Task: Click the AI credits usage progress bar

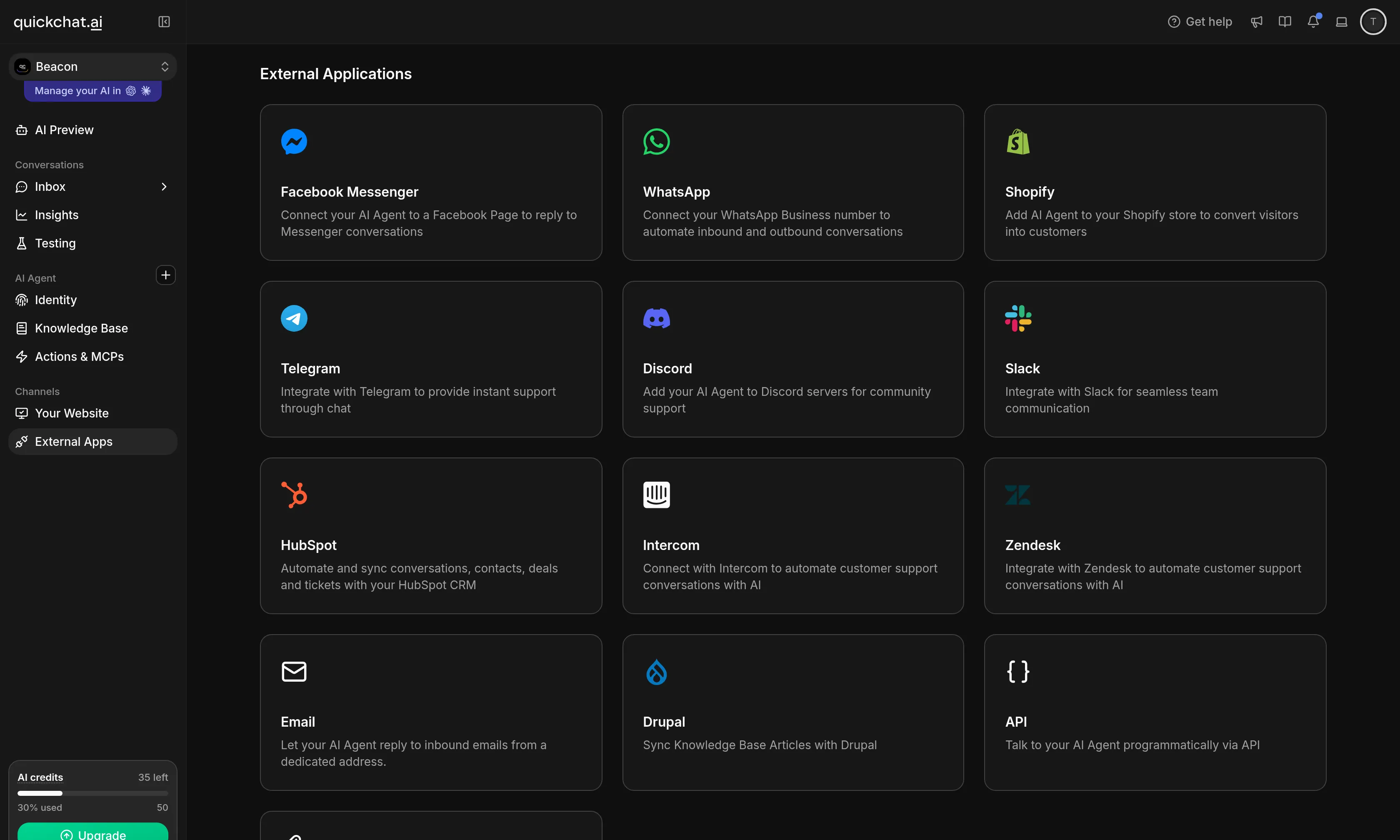Action: pos(93,793)
